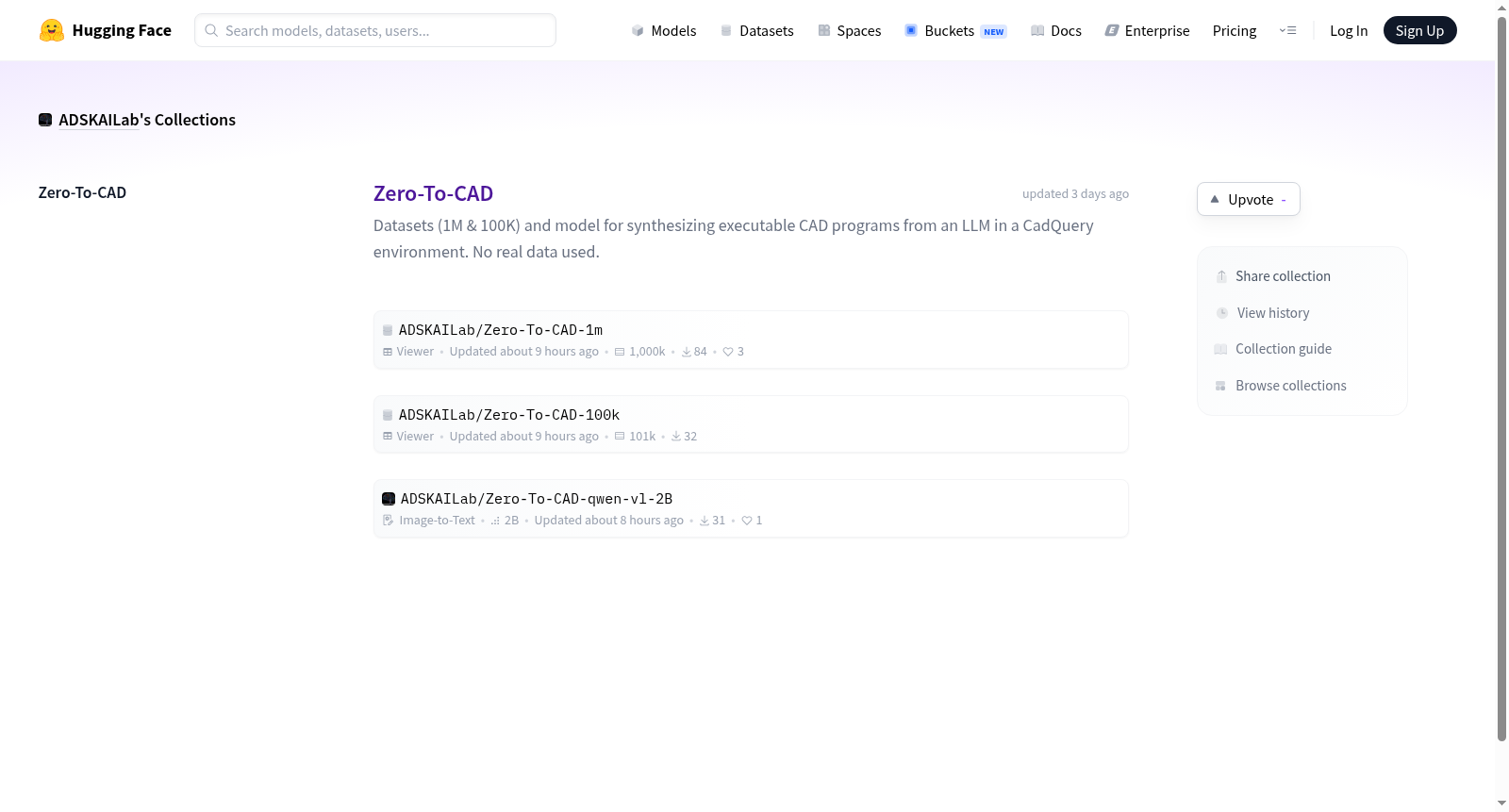The height and width of the screenshot is (812, 1509).
Task: Click the parameters icon next to 2B
Action: pyautogui.click(x=495, y=521)
